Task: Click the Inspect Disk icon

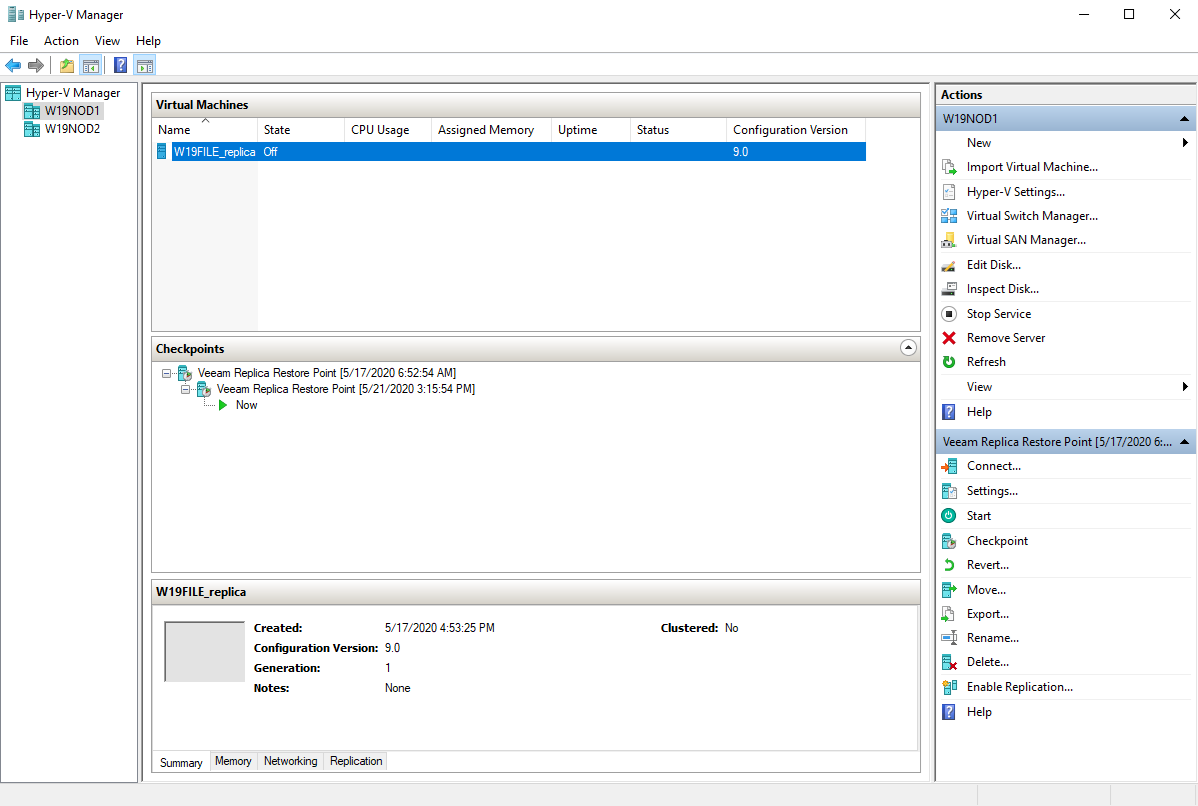Action: pyautogui.click(x=949, y=290)
